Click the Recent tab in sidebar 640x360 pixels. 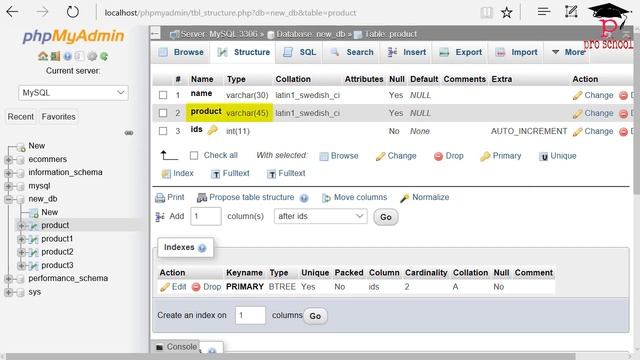coord(20,117)
